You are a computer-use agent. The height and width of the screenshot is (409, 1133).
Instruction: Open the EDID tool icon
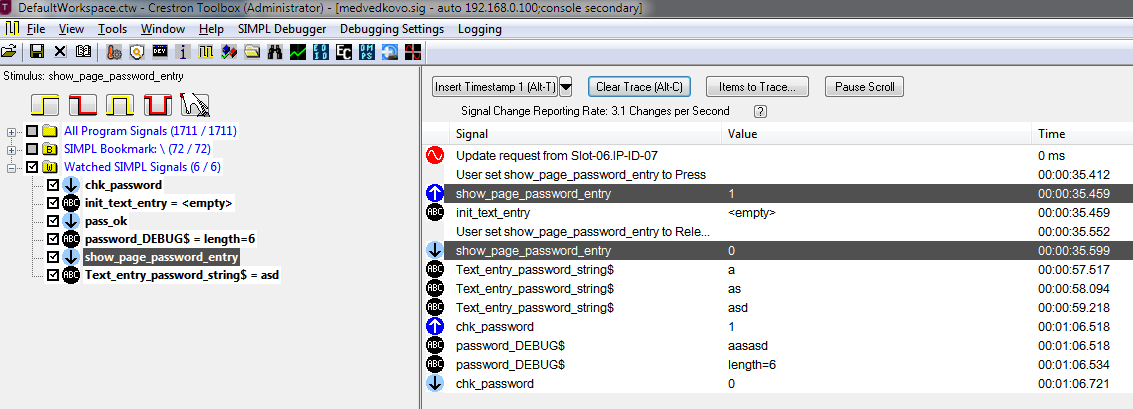[321, 52]
